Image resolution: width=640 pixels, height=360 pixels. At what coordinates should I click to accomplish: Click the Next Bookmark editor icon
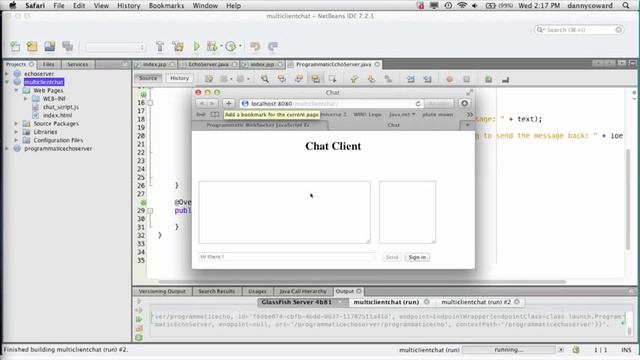(371, 79)
